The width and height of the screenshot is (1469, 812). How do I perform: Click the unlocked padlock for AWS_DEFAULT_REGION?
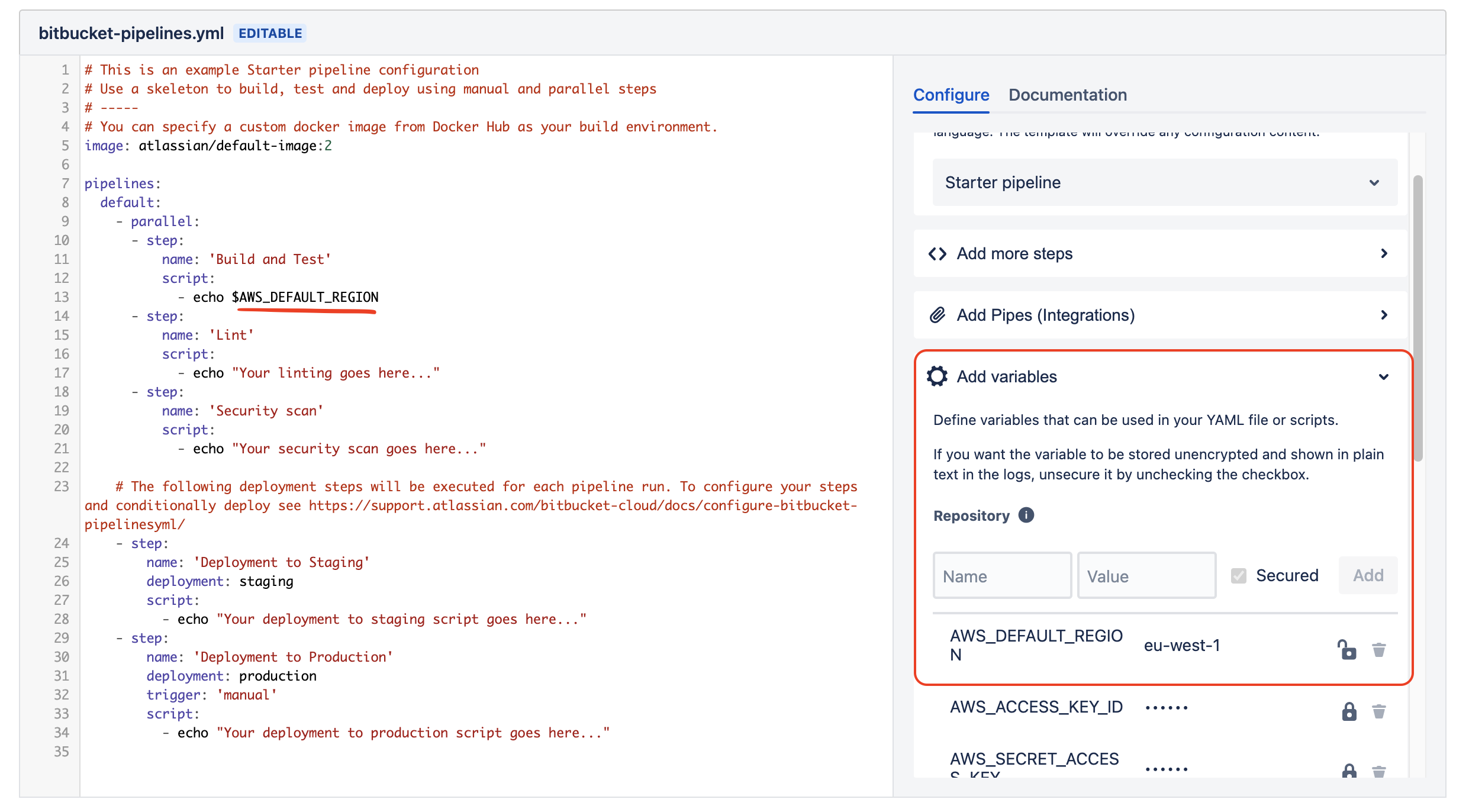1346,650
